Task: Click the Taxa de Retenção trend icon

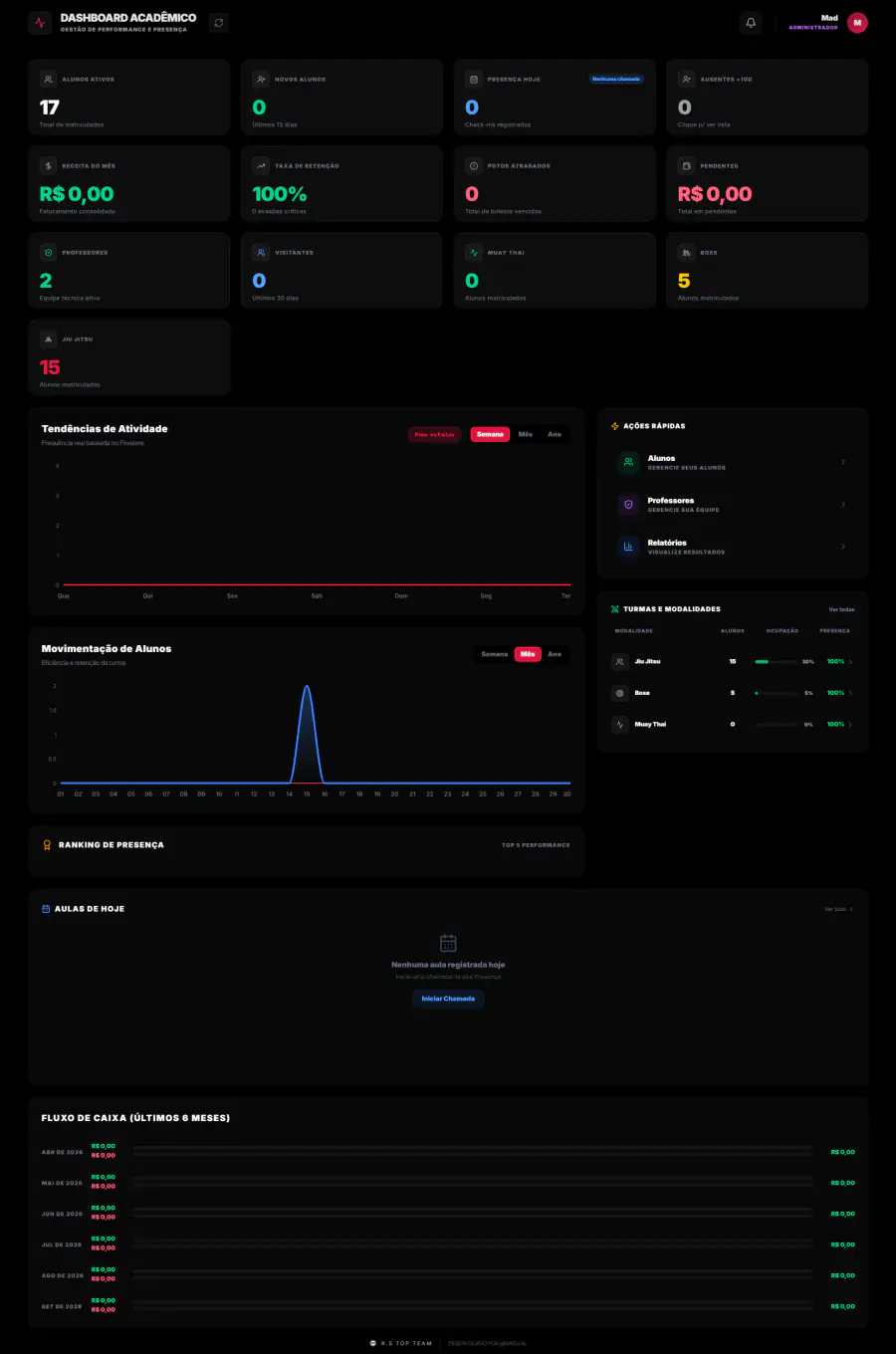Action: point(261,165)
